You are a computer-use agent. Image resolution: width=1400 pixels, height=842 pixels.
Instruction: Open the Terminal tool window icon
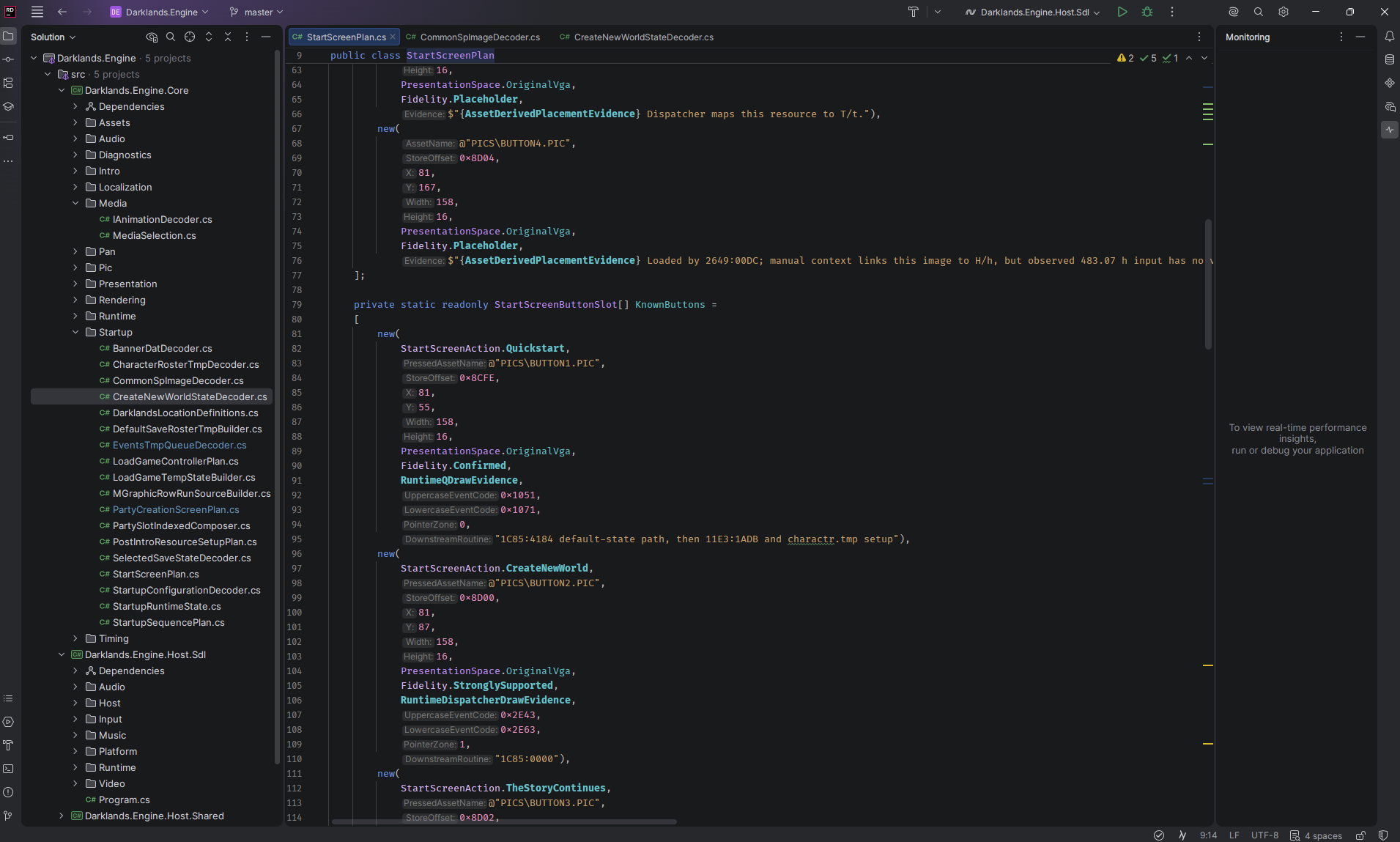tap(9, 769)
